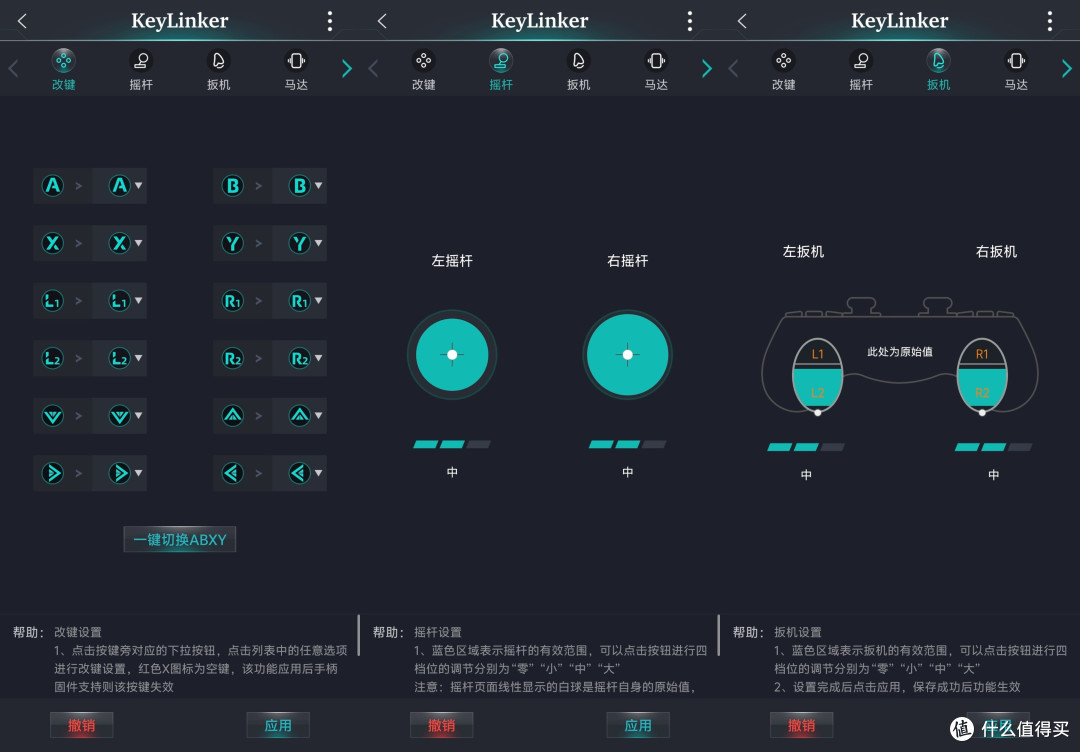This screenshot has height=752, width=1080.
Task: Open the three-dot menu on the 扳机 screen
Action: coord(1050,21)
